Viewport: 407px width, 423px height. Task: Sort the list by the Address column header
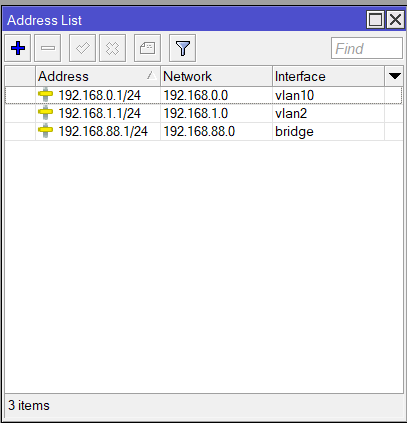point(98,76)
